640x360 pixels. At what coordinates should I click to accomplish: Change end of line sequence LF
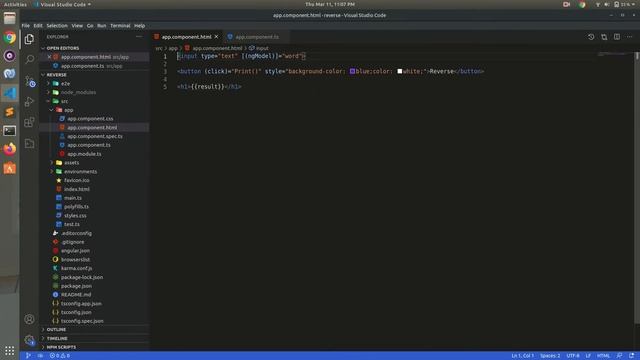pyautogui.click(x=588, y=356)
